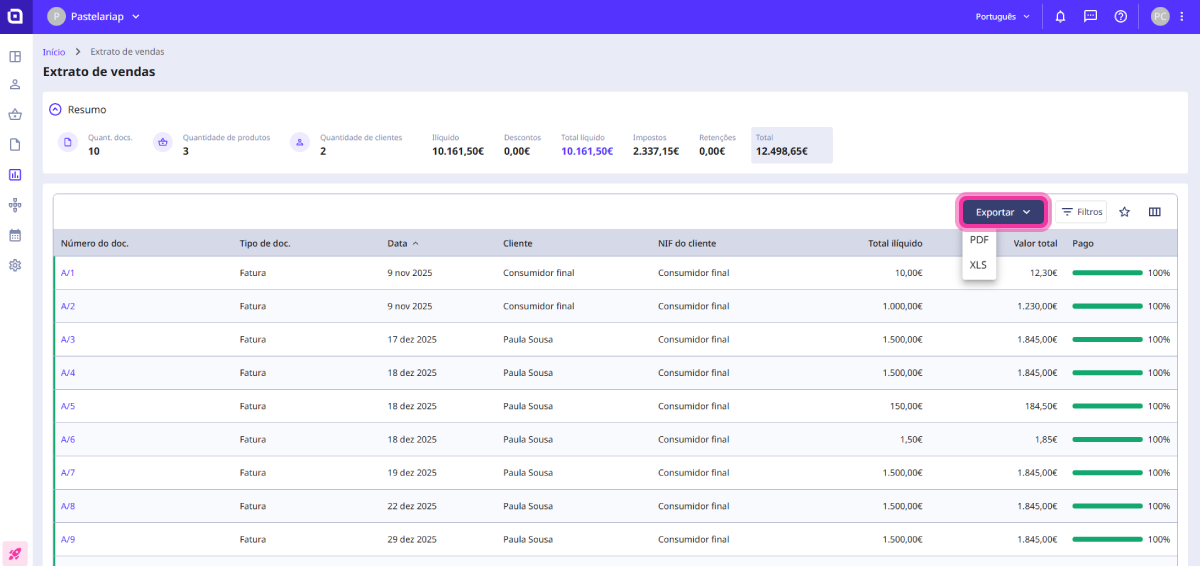The height and width of the screenshot is (566, 1200).
Task: Open the Português language dropdown
Action: click(1002, 16)
